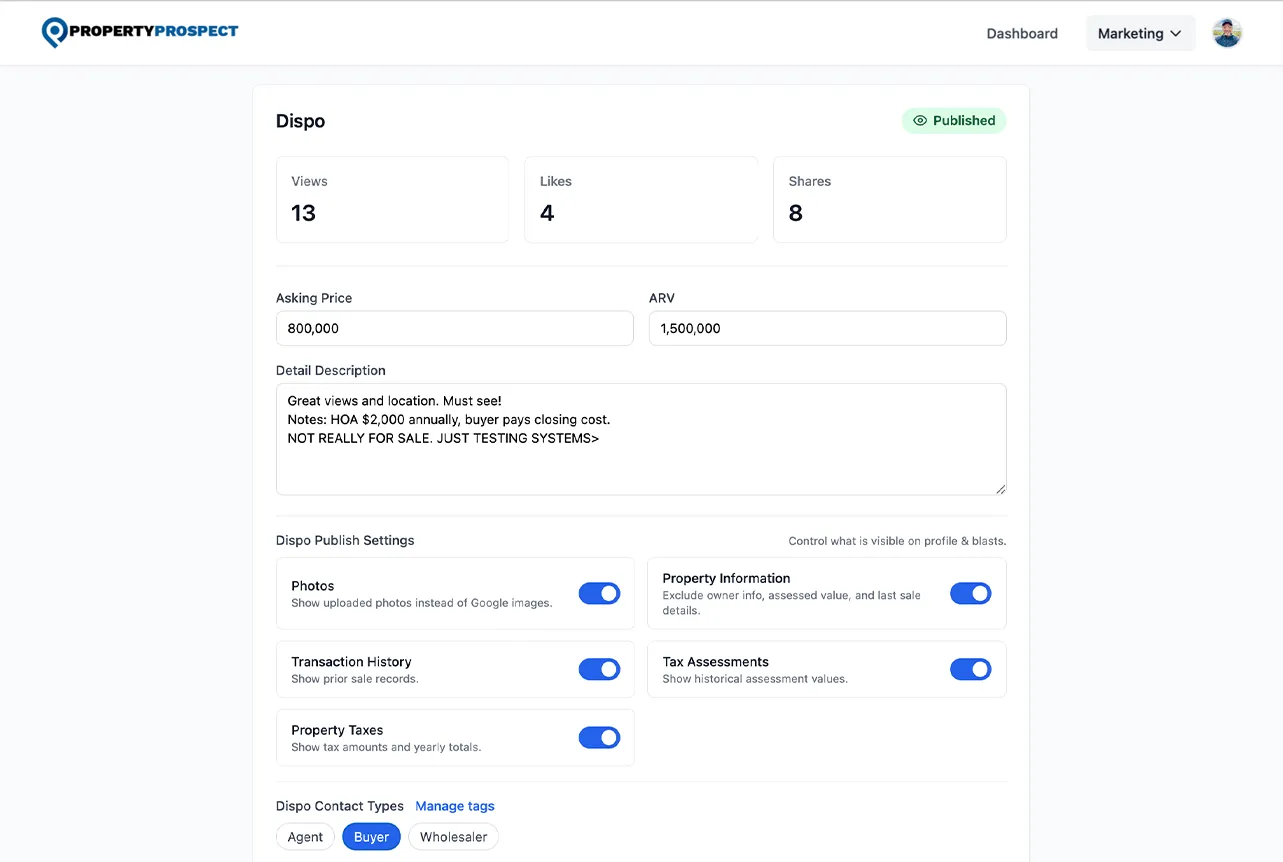1283x862 pixels.
Task: Switch off the Property Taxes setting
Action: pos(599,737)
